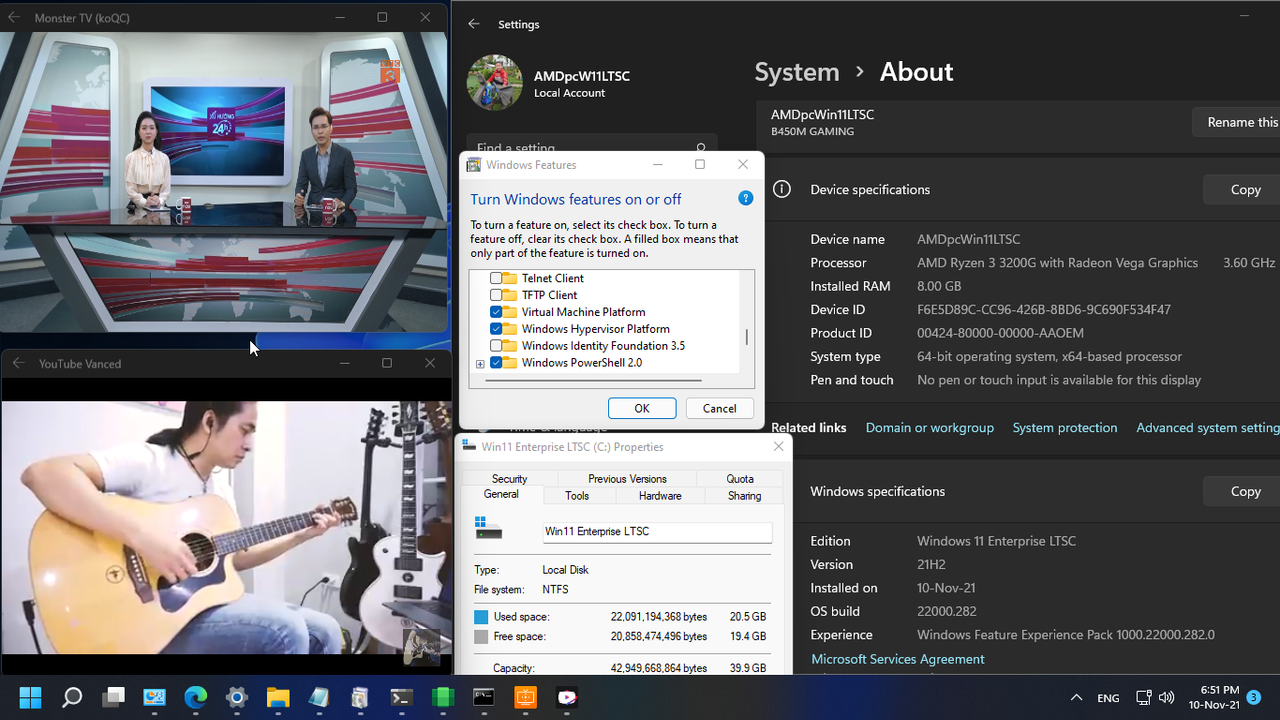Click the Windows Features horizontal scrollbar
1280x720 pixels.
[594, 380]
